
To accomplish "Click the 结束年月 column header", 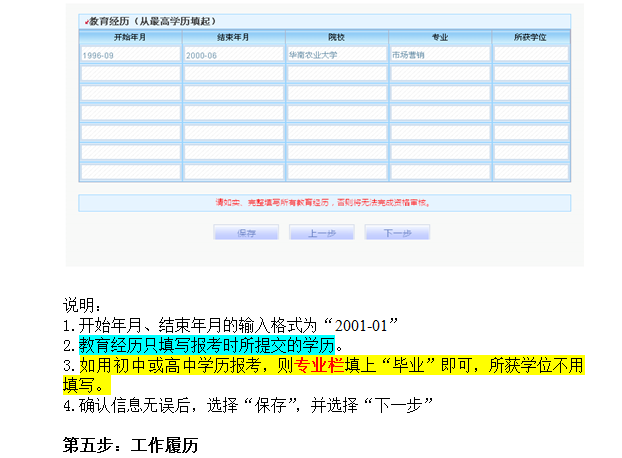I will [x=234, y=37].
